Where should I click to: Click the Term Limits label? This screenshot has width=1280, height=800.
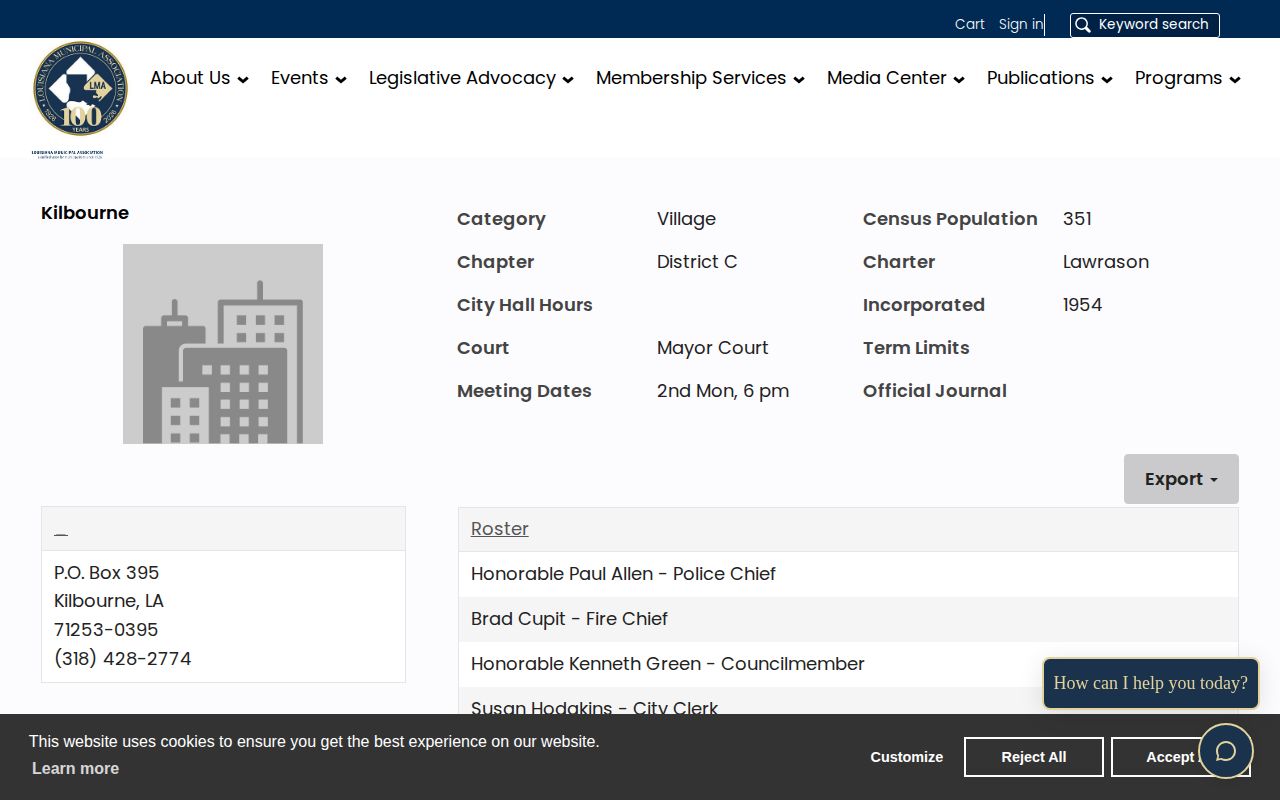pos(916,348)
